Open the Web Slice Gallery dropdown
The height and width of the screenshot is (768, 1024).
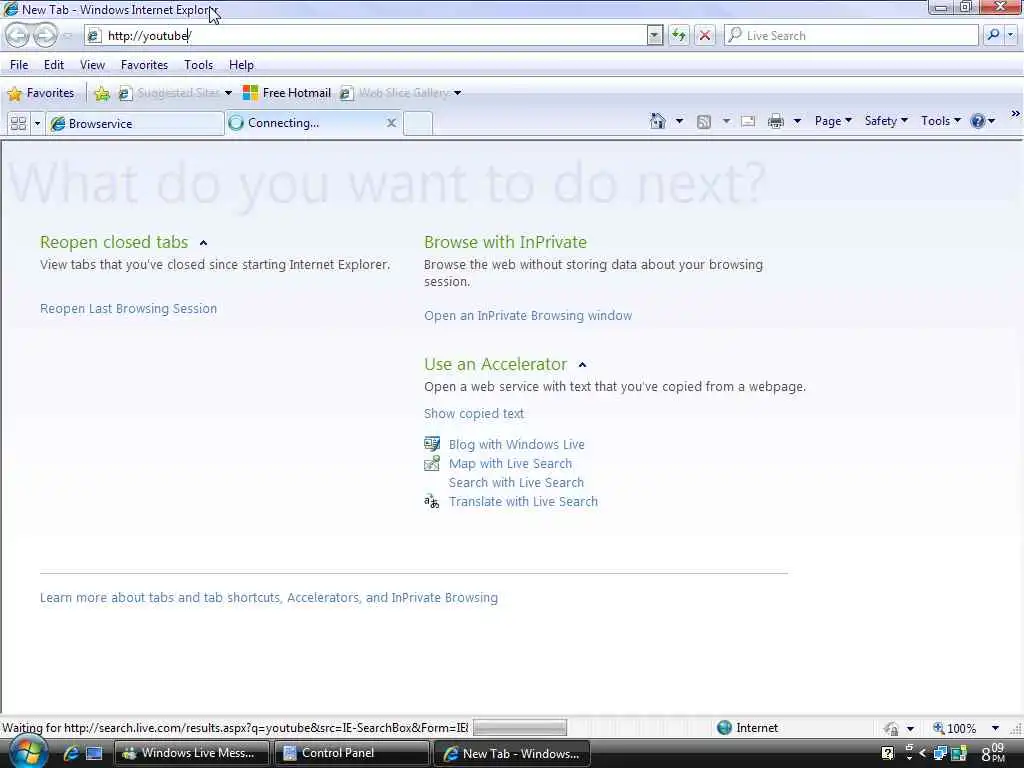tap(458, 93)
